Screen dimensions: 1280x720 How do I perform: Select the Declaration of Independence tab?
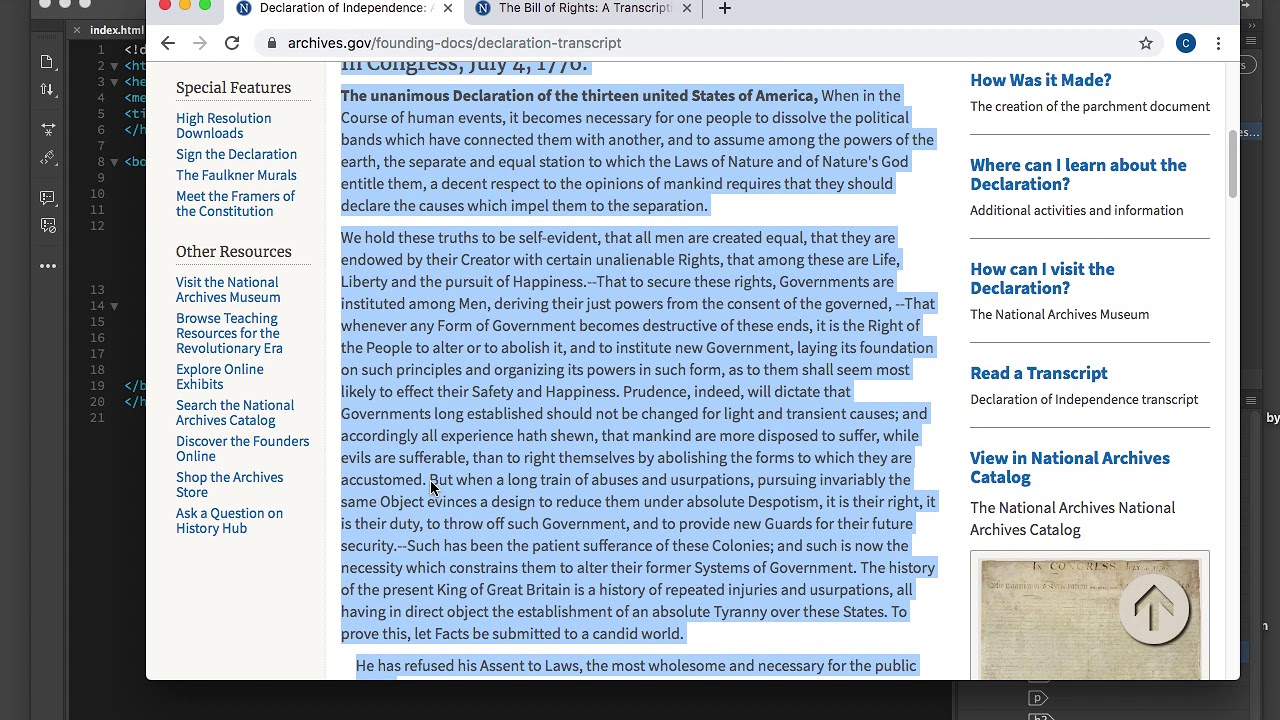pyautogui.click(x=343, y=8)
